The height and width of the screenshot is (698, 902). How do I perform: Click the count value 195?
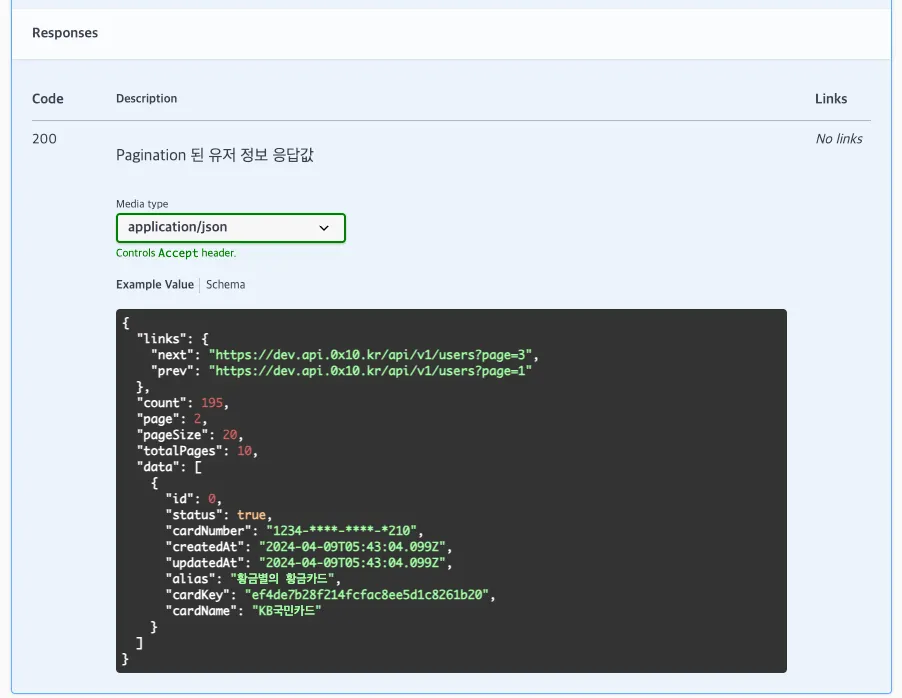coord(212,403)
